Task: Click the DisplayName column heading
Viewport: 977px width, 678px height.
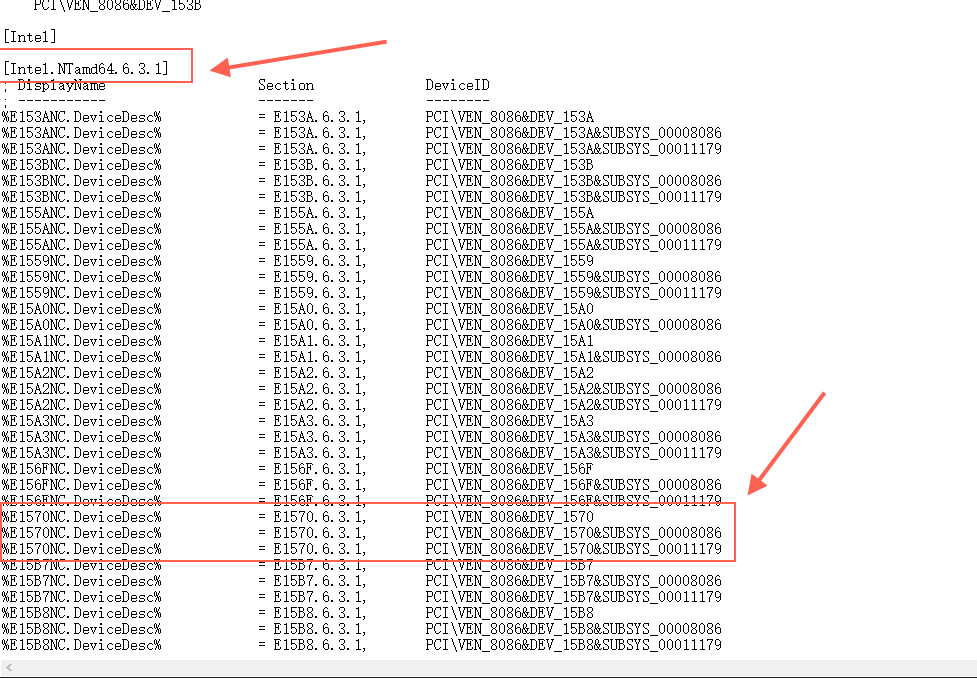Action: click(x=61, y=85)
